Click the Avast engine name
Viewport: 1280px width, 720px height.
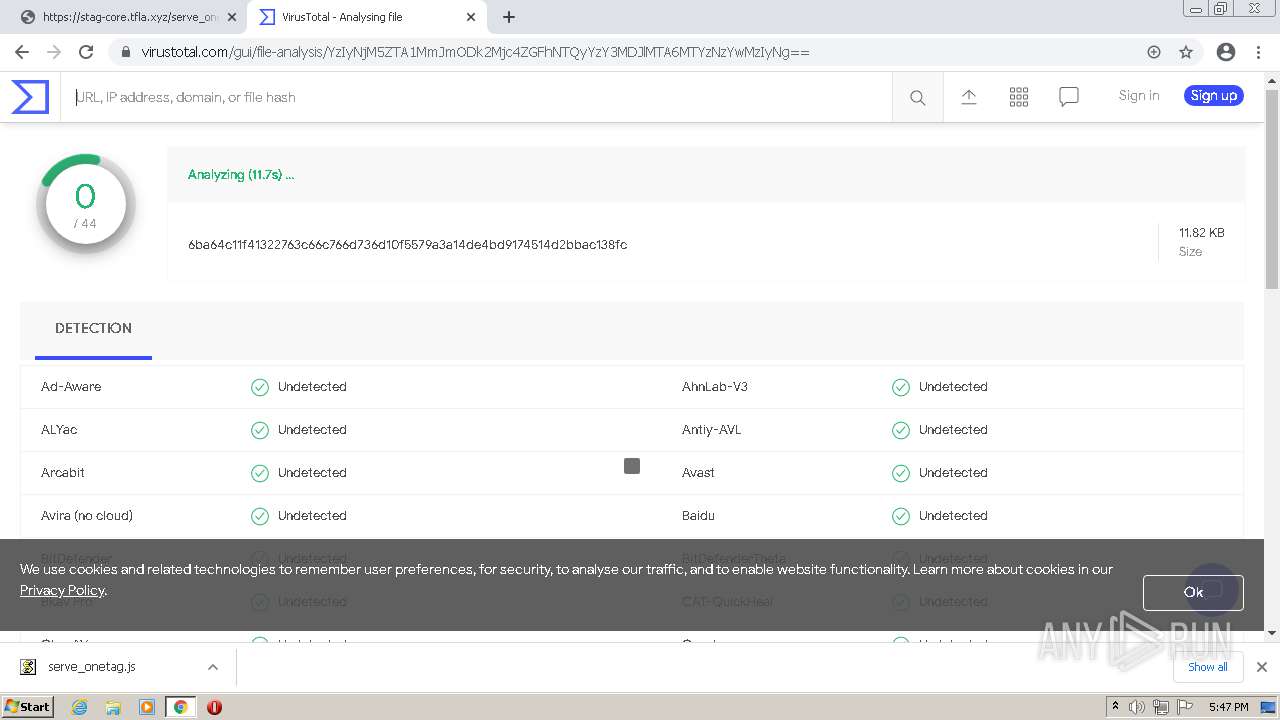[x=698, y=473]
